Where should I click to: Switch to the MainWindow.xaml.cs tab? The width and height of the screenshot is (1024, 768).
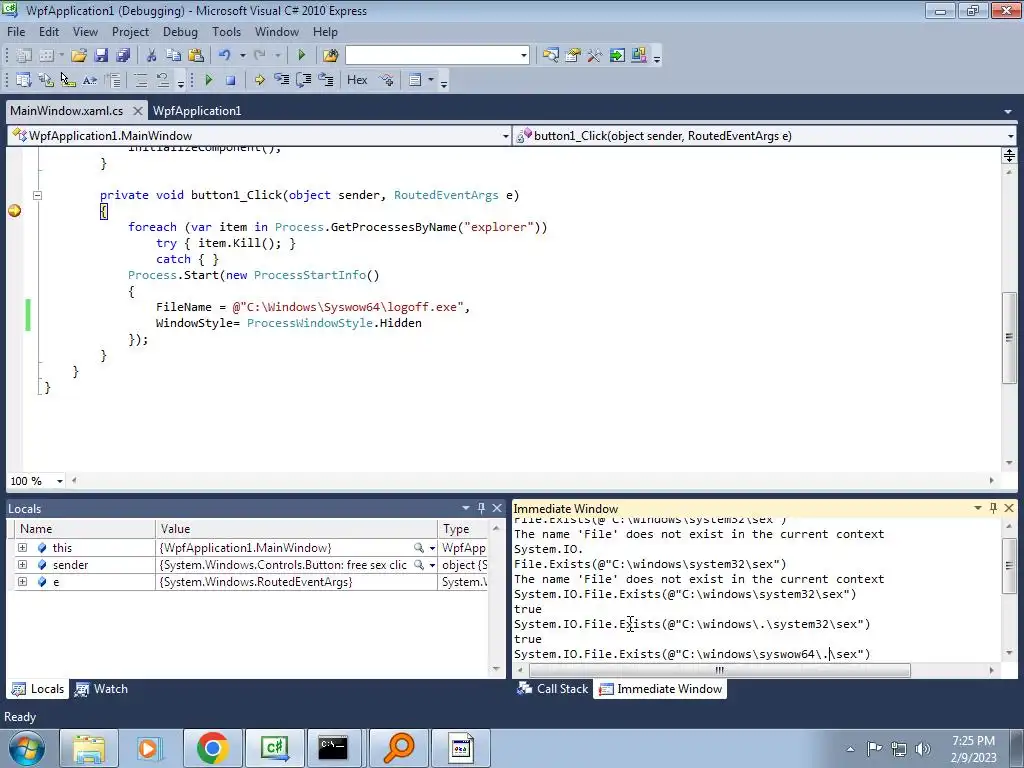click(67, 111)
